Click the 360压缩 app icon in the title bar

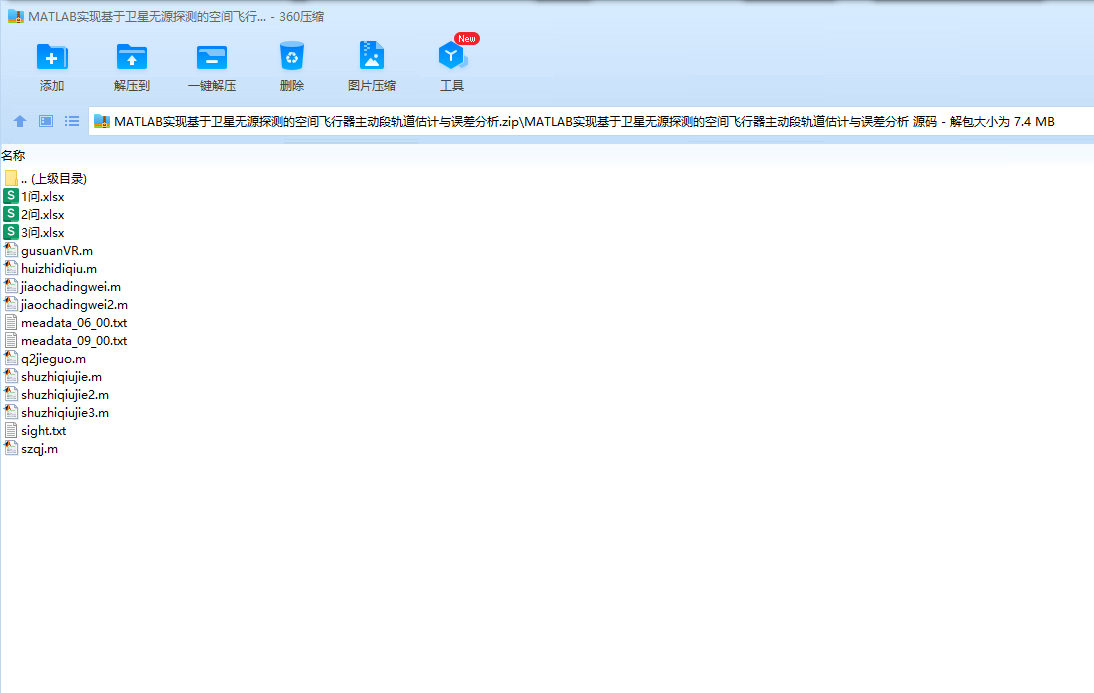tap(16, 16)
